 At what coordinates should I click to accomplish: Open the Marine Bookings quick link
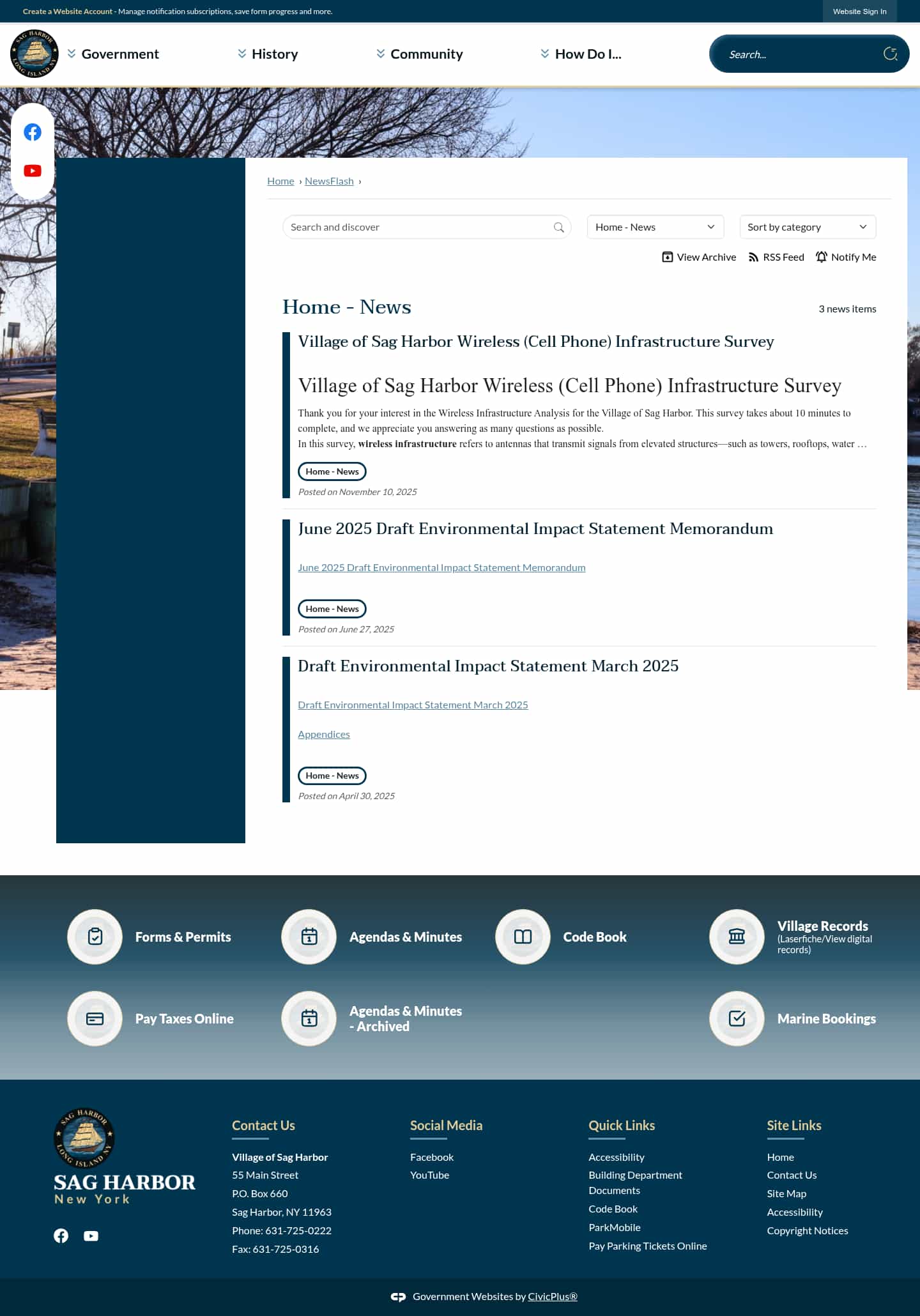827,1019
